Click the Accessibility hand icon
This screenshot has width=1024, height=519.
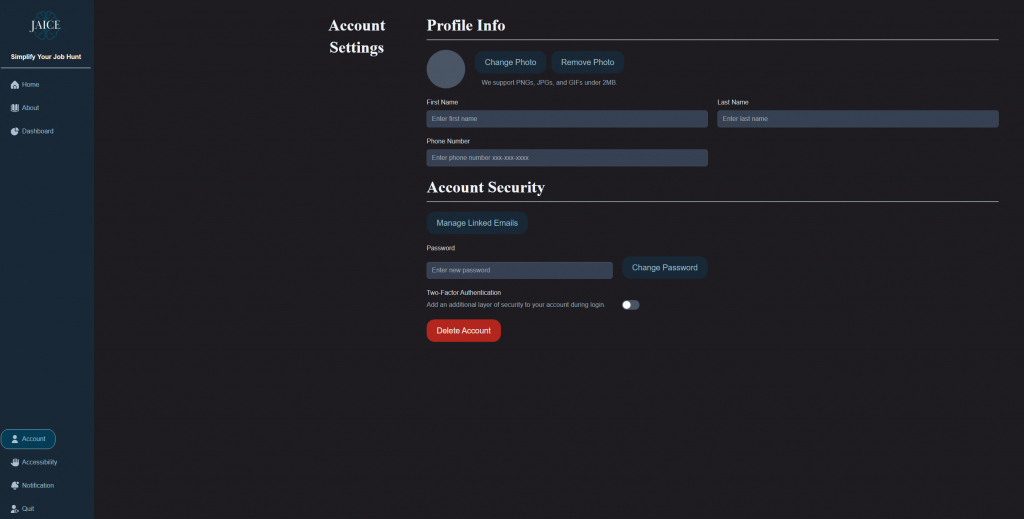pos(15,462)
